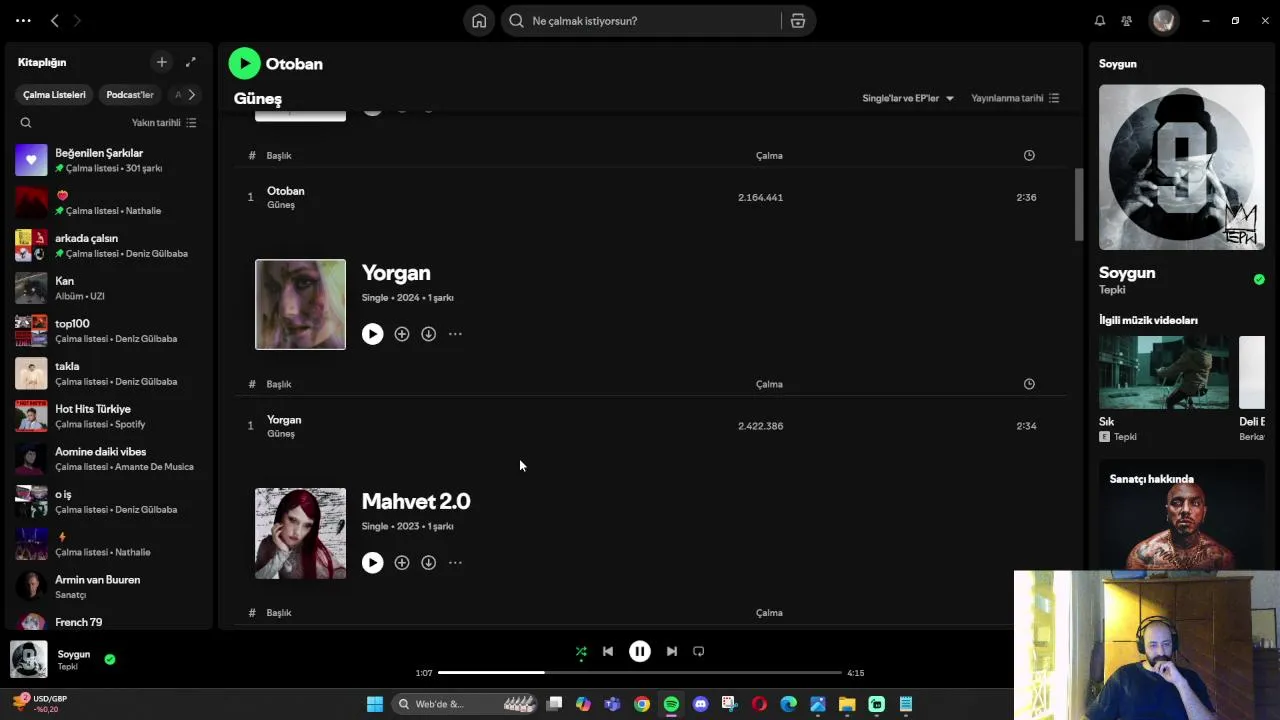Skip to the previous track

tap(608, 651)
